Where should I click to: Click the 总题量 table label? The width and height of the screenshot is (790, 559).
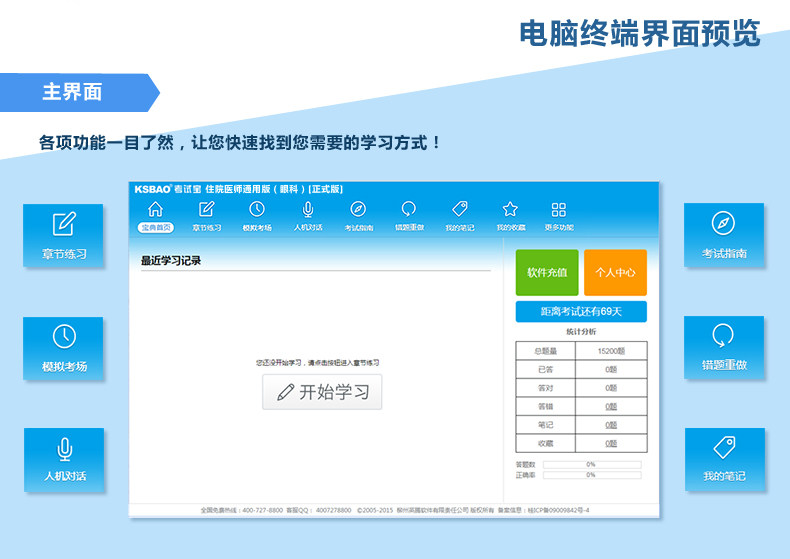click(x=546, y=351)
